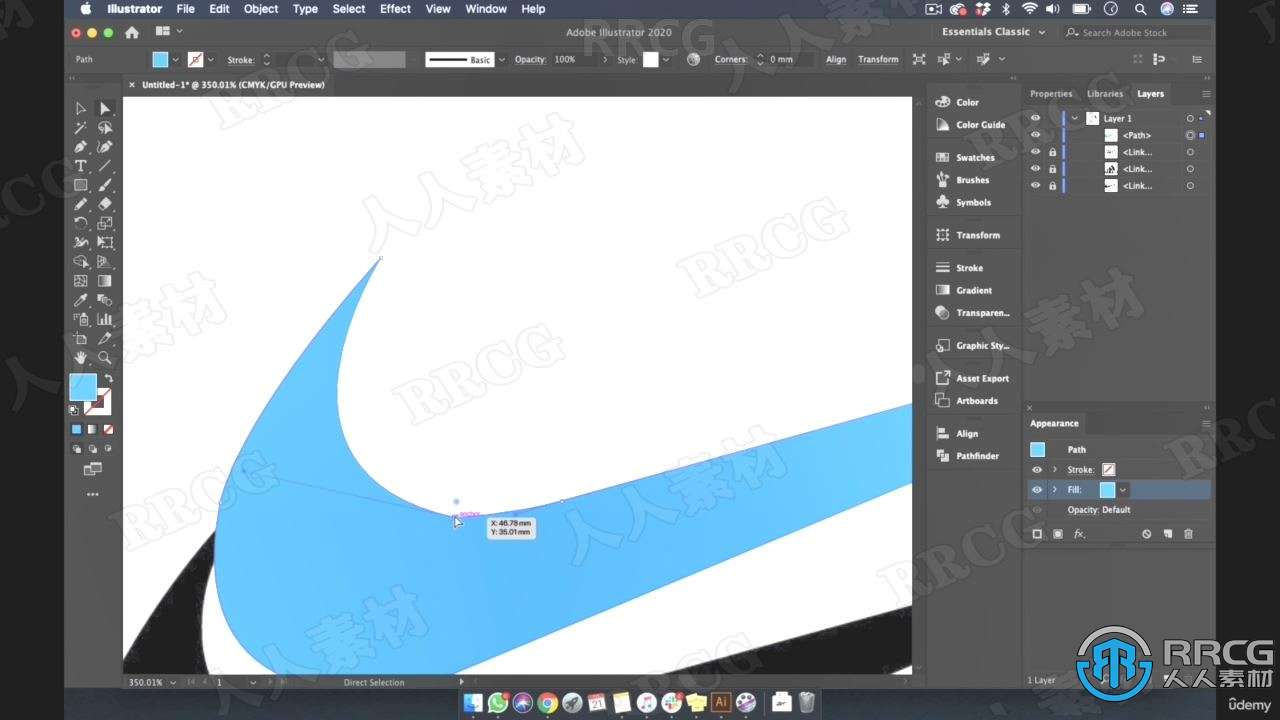Select the Eraser tool
The width and height of the screenshot is (1280, 720).
click(x=105, y=204)
